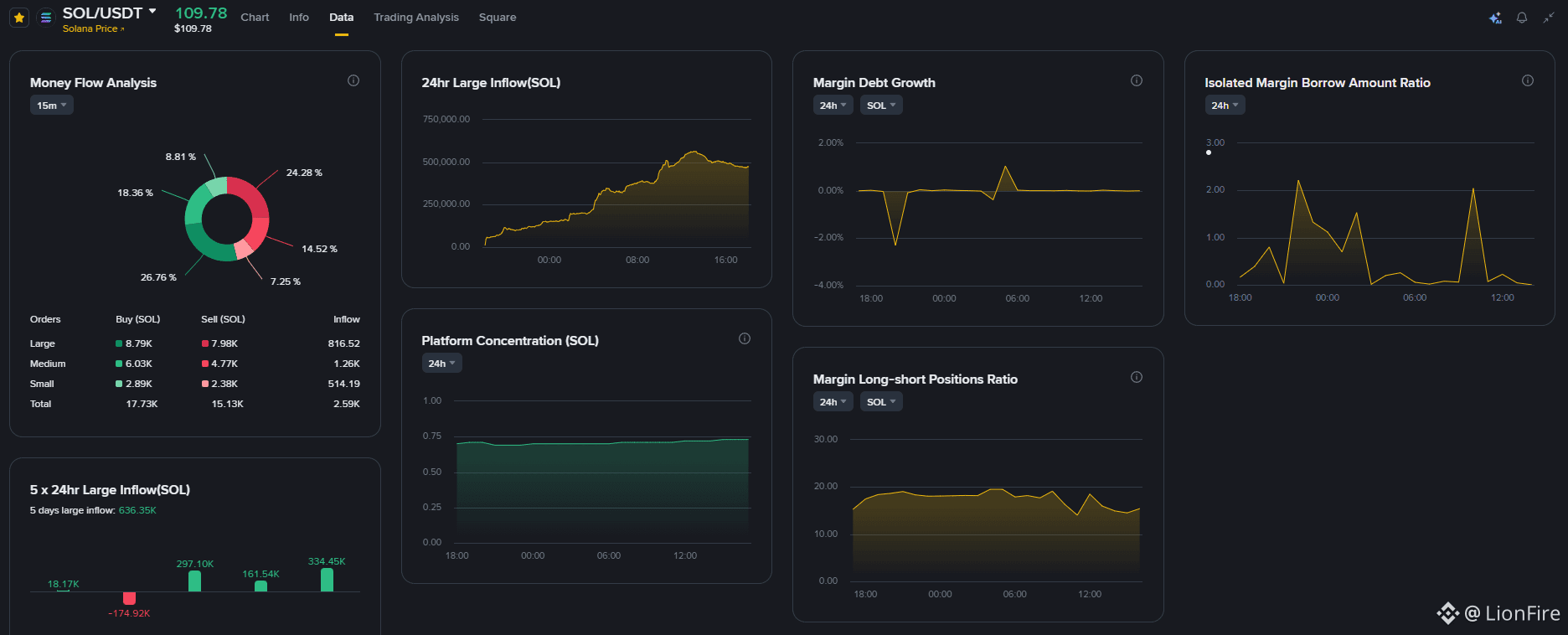Screen dimensions: 1568x635
Task: Click the AI sparkle icon in the header
Action: coord(1495,18)
